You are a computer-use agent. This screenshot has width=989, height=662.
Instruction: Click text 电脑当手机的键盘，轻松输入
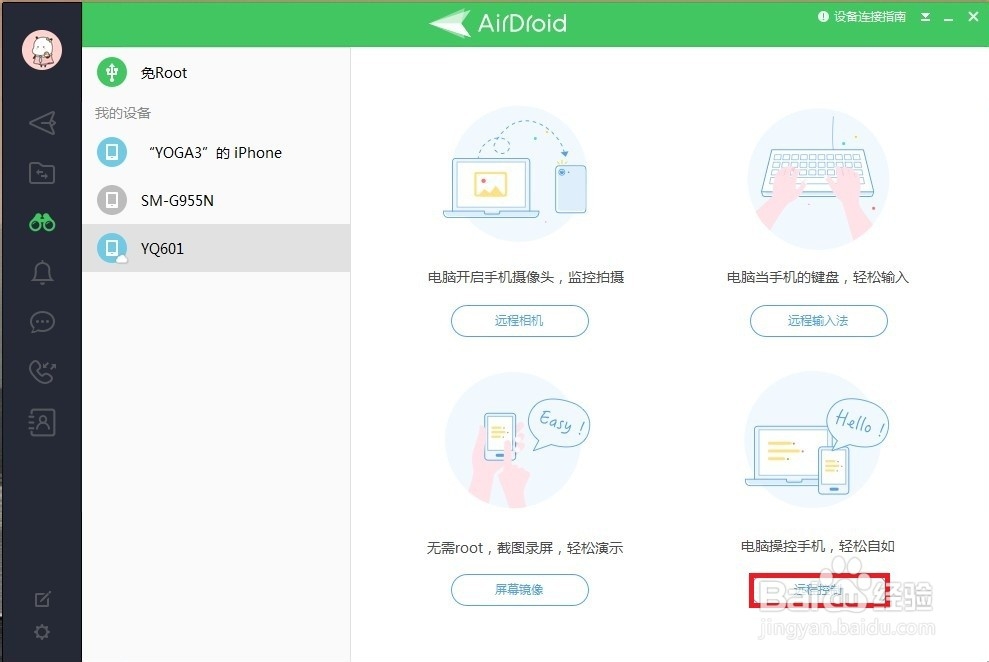(818, 277)
